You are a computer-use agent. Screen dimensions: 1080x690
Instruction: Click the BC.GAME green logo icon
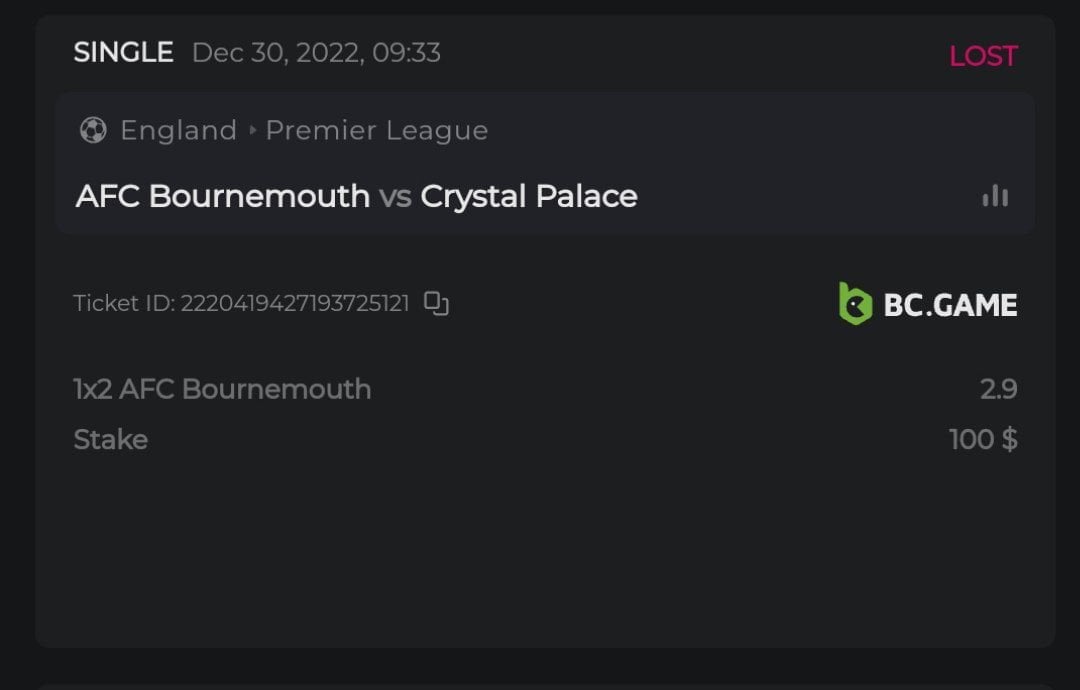(855, 304)
